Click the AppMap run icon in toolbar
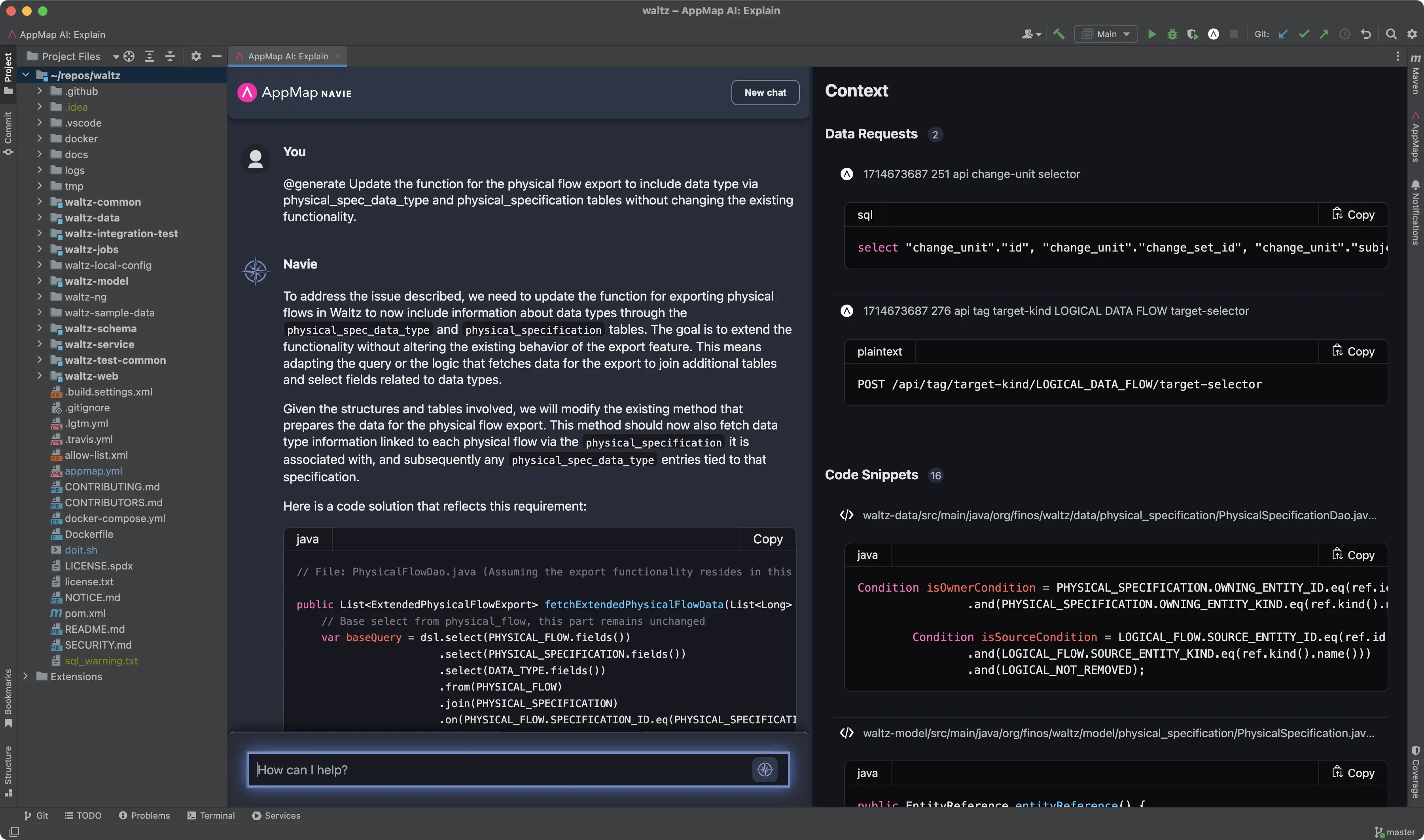Viewport: 1424px width, 840px height. click(1214, 34)
